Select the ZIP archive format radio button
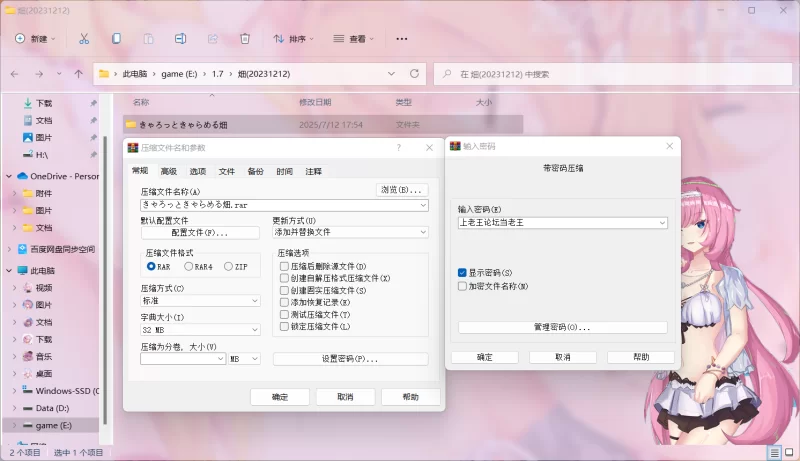 [229, 267]
